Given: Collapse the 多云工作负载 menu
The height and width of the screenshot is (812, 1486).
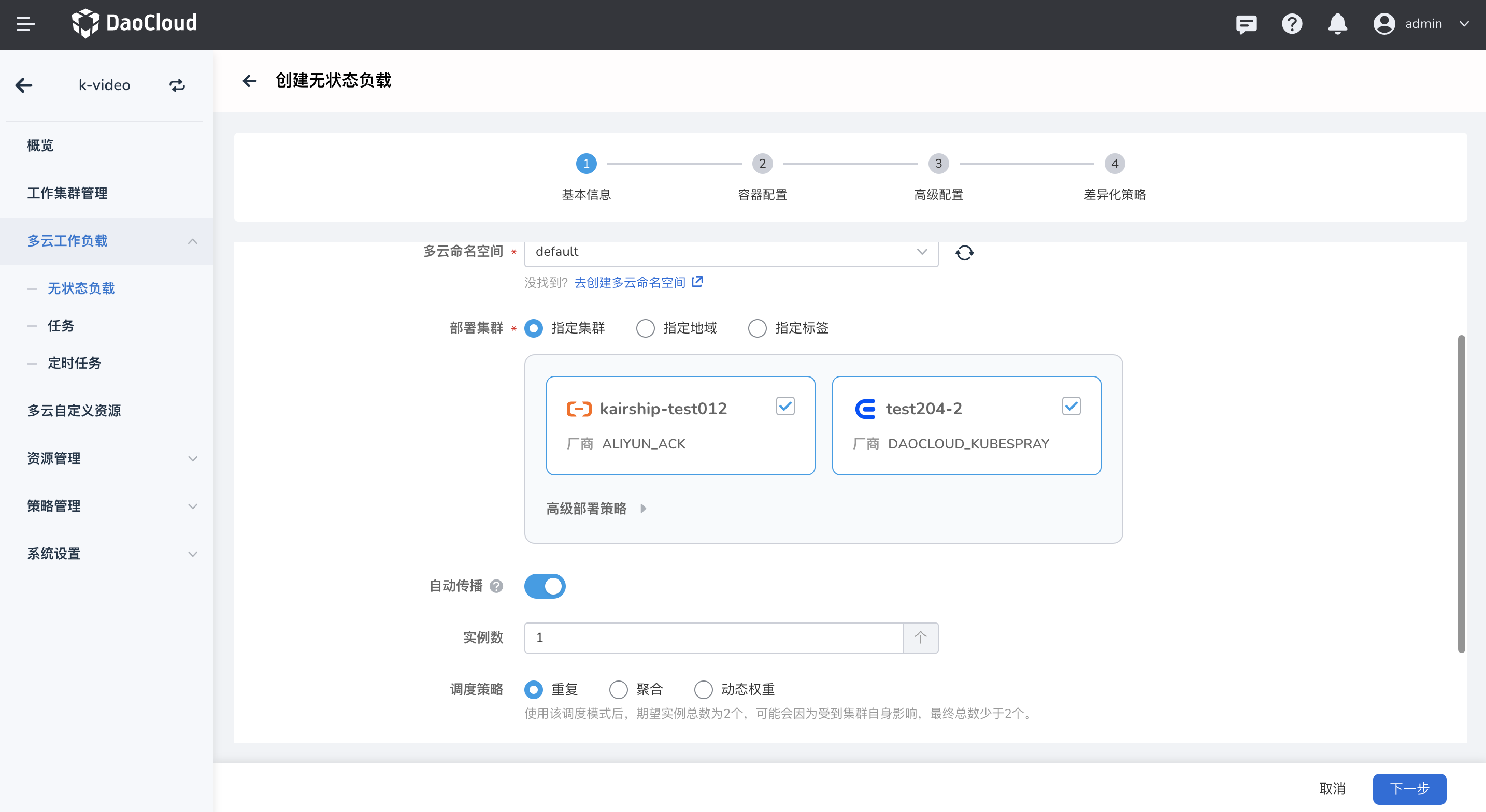Looking at the screenshot, I should [x=193, y=241].
